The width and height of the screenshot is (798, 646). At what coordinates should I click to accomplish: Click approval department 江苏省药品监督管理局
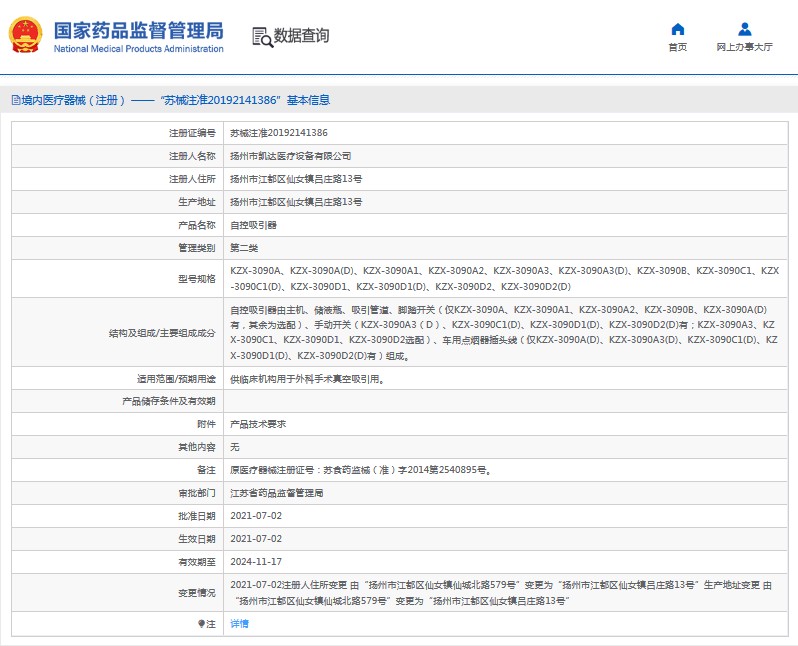pos(276,493)
